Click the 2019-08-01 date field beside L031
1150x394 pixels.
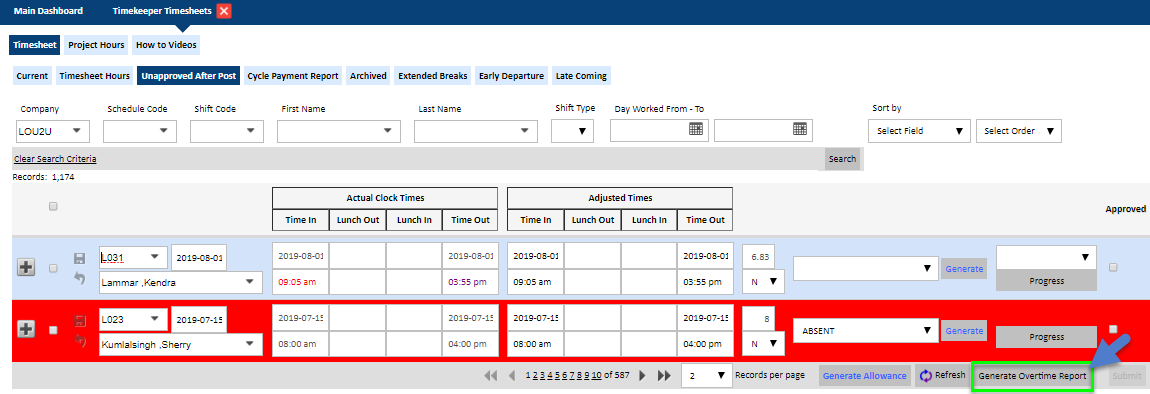199,258
